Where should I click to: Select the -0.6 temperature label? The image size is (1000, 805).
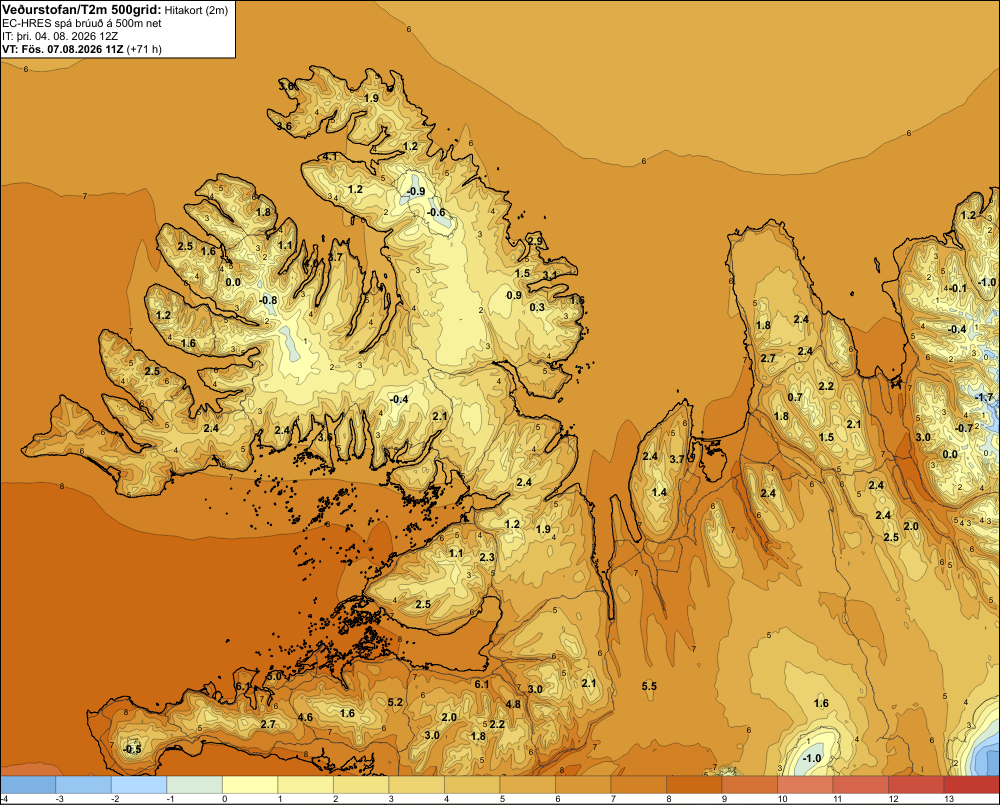pyautogui.click(x=436, y=212)
